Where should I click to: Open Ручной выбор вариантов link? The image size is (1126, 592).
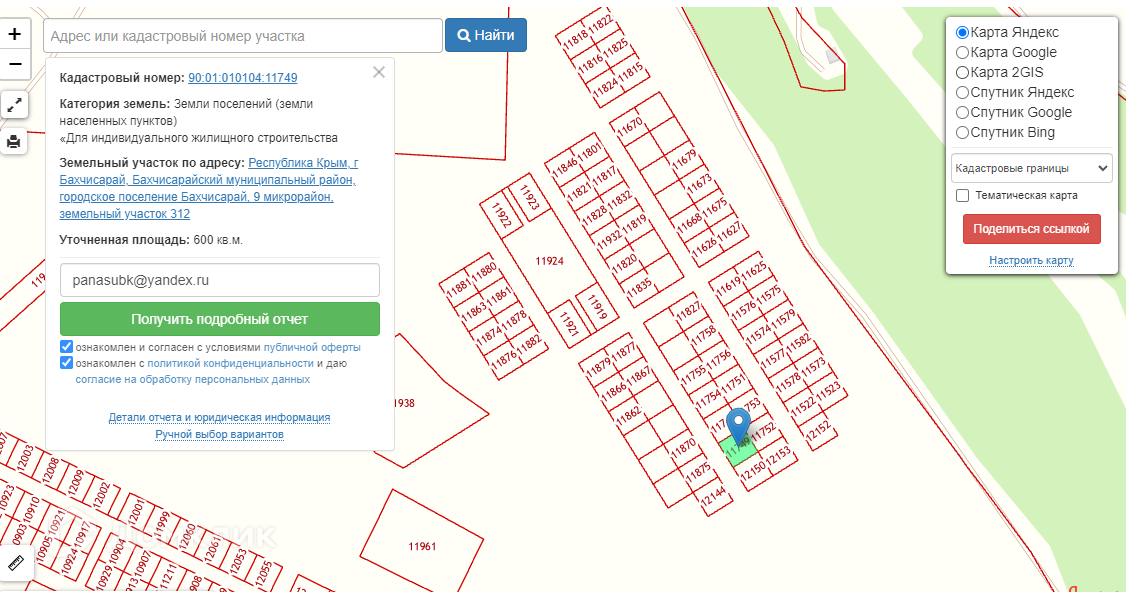(219, 435)
